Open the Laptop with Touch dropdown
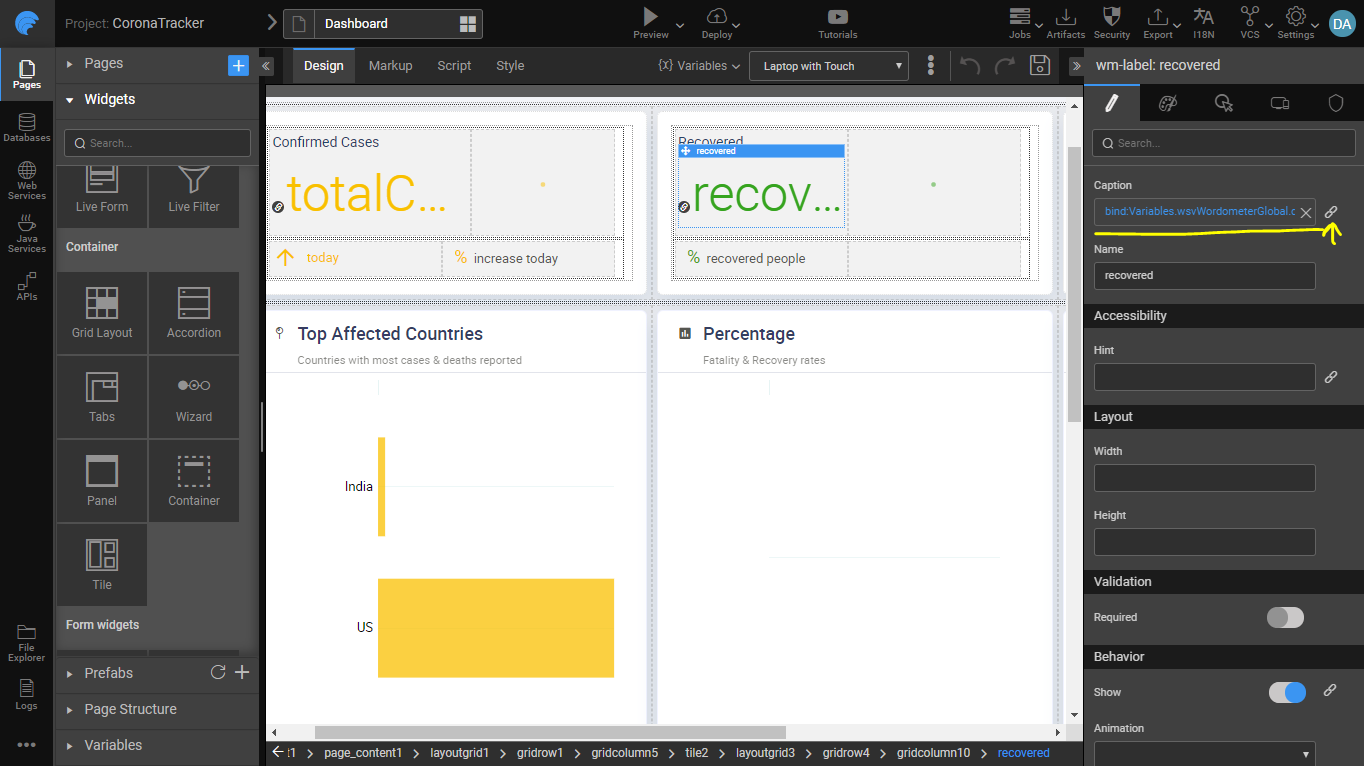This screenshot has width=1364, height=766. 828,66
